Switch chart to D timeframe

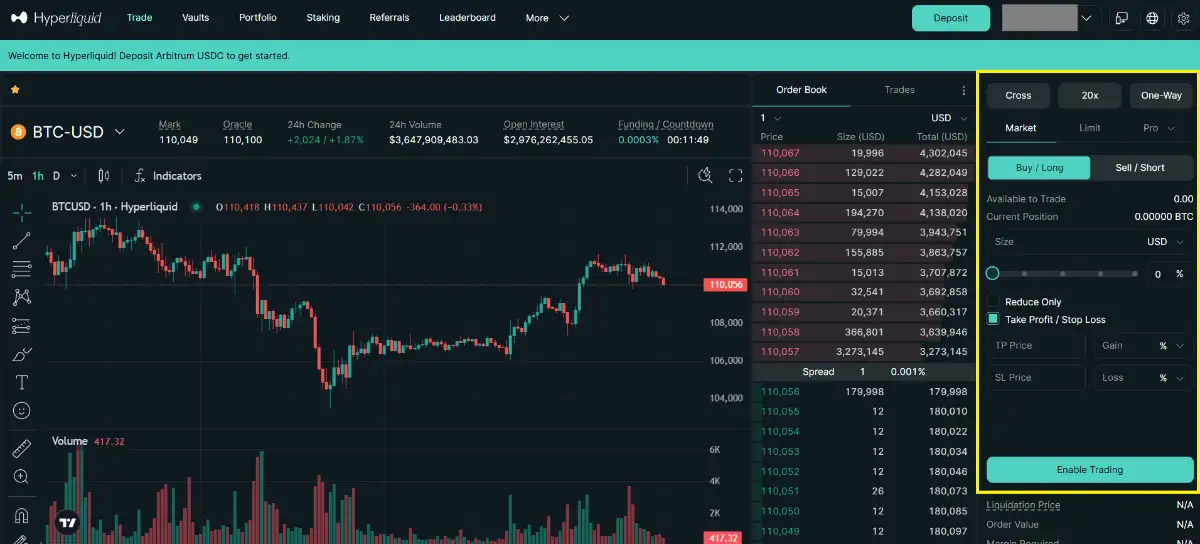coord(57,176)
